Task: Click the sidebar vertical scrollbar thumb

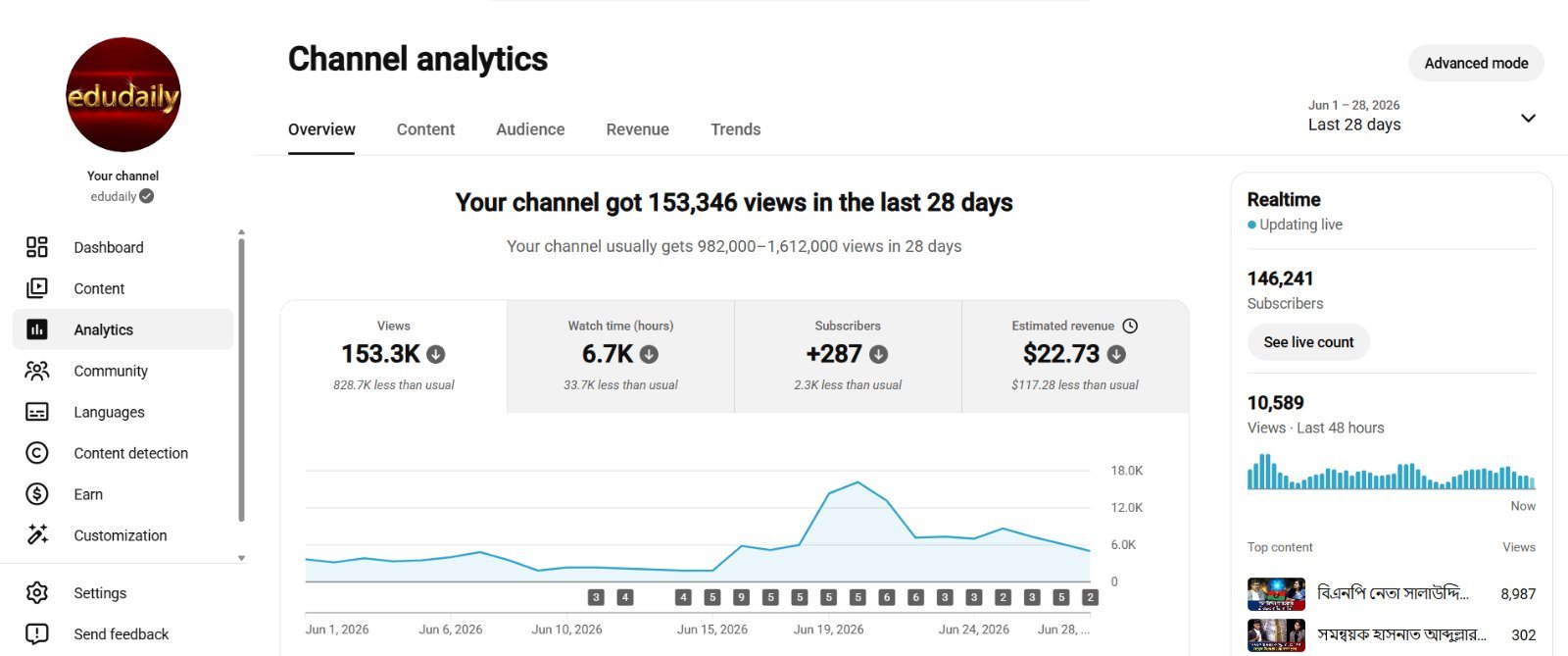Action: [241, 380]
